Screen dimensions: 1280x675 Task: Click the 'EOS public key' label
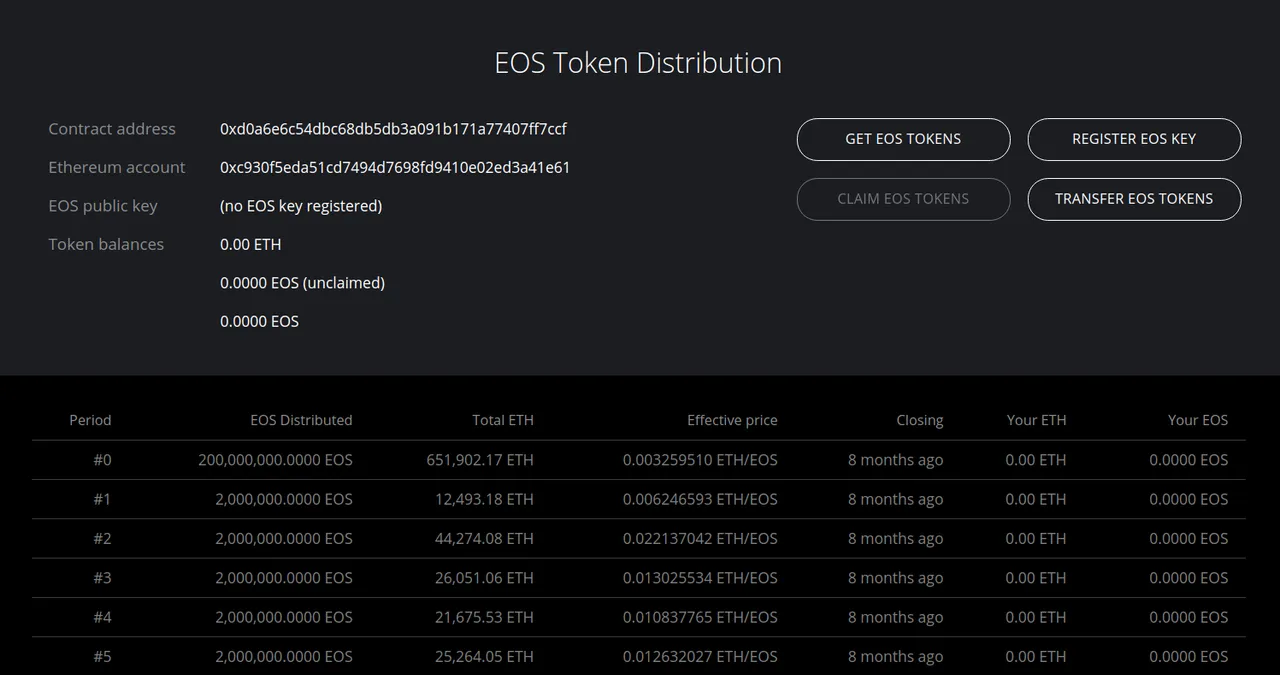103,206
